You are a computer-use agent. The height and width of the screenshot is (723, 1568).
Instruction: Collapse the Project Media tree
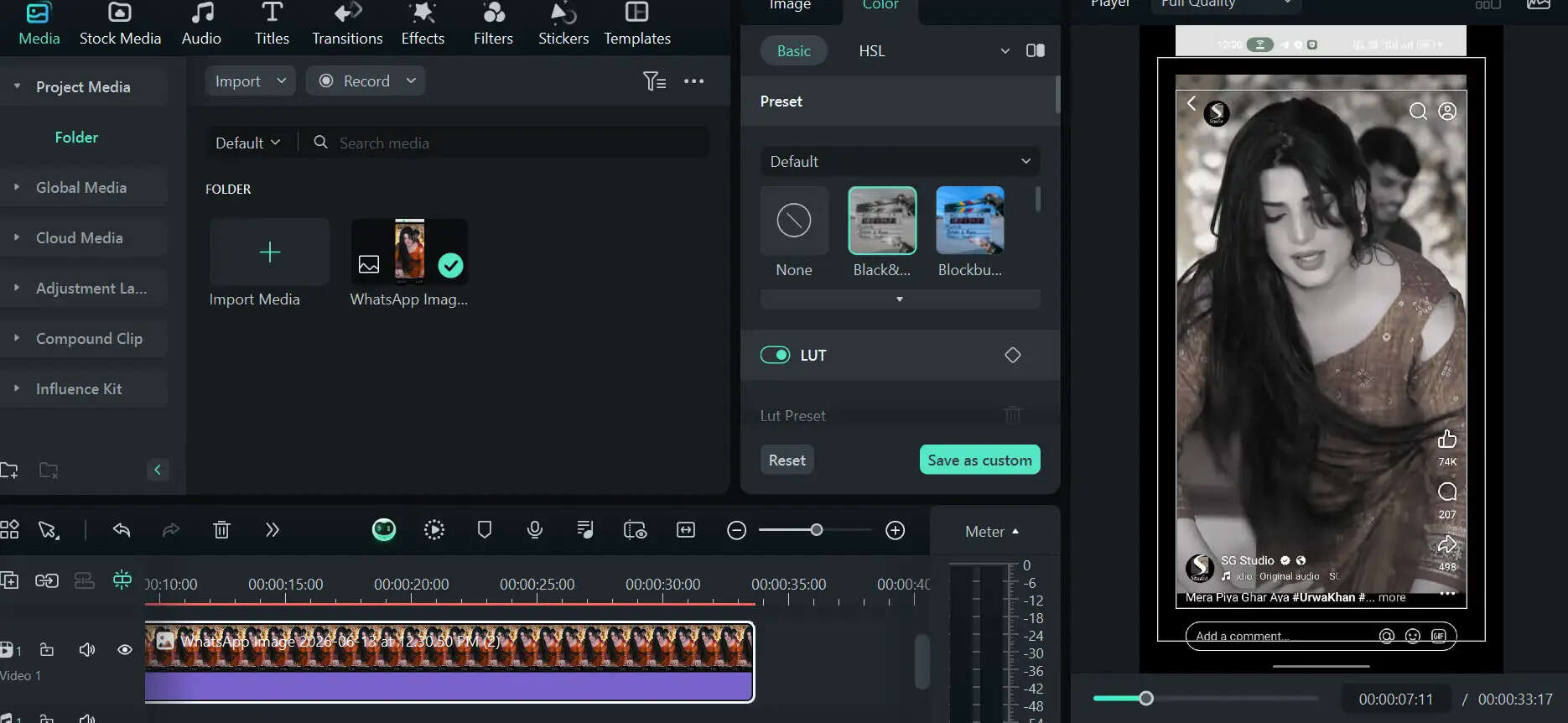pyautogui.click(x=17, y=86)
